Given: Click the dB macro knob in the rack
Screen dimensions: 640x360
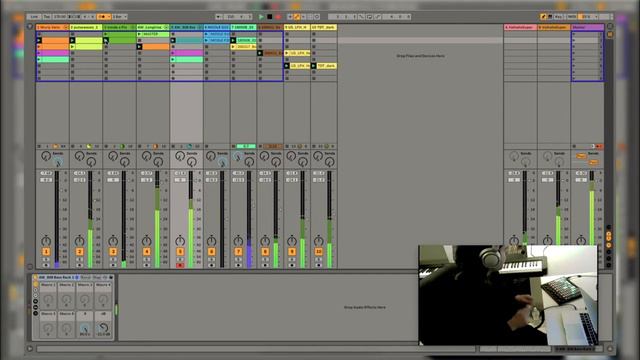Looking at the screenshot, I should click(103, 327).
